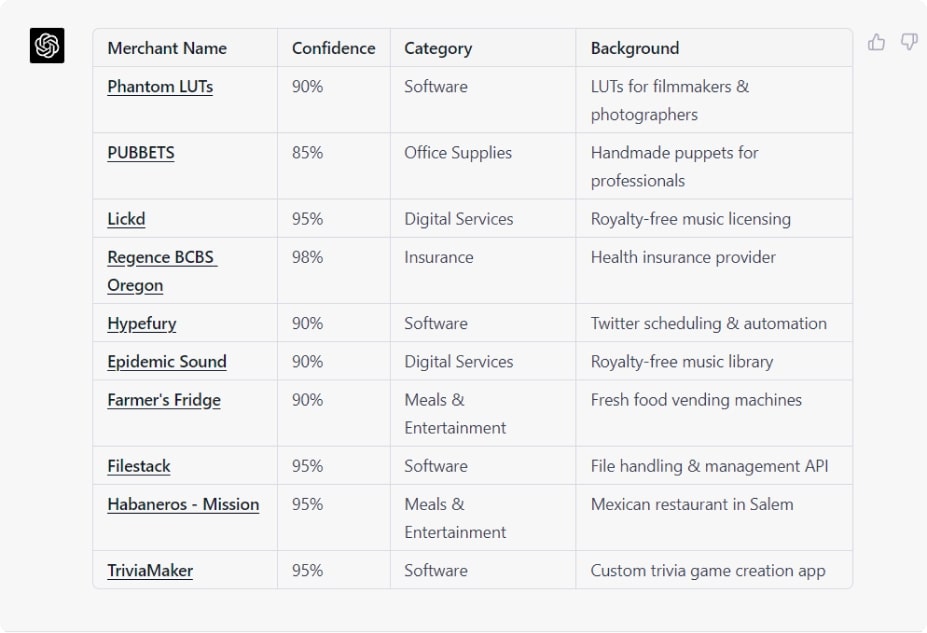Click the Background column header
Screen dimensions: 927x633
[x=635, y=48]
